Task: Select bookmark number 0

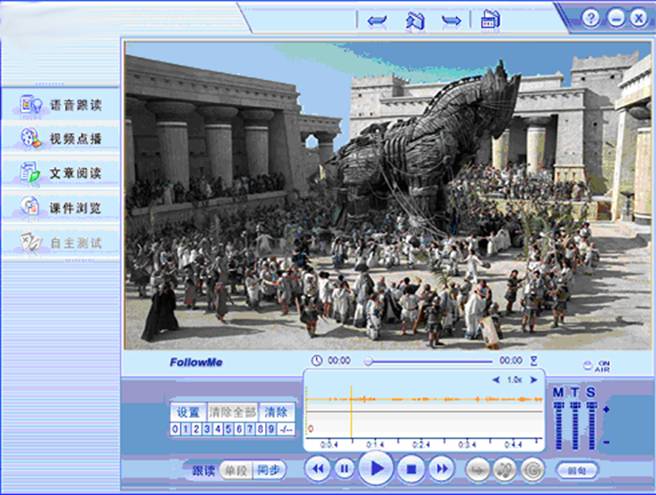Action: pyautogui.click(x=175, y=429)
